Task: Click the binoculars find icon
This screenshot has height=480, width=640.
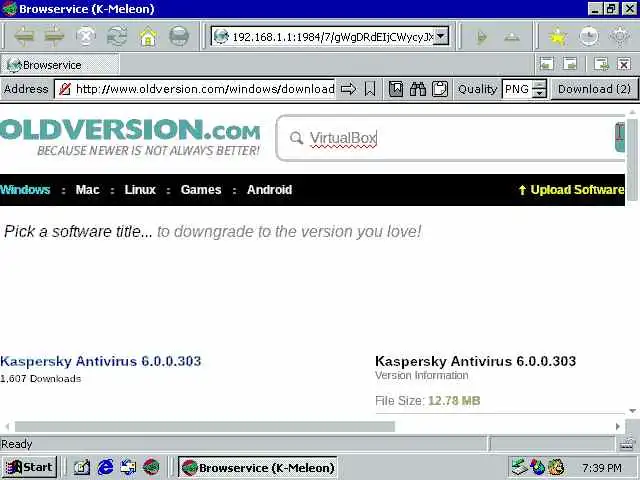Action: [418, 89]
